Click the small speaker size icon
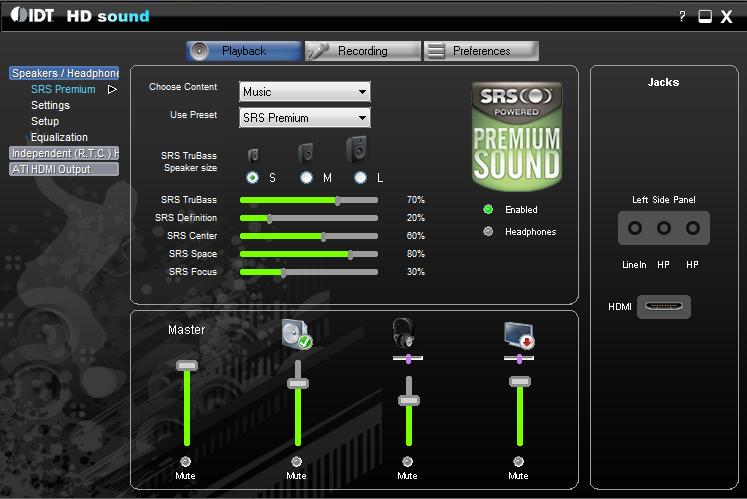This screenshot has height=499, width=747. 253,155
